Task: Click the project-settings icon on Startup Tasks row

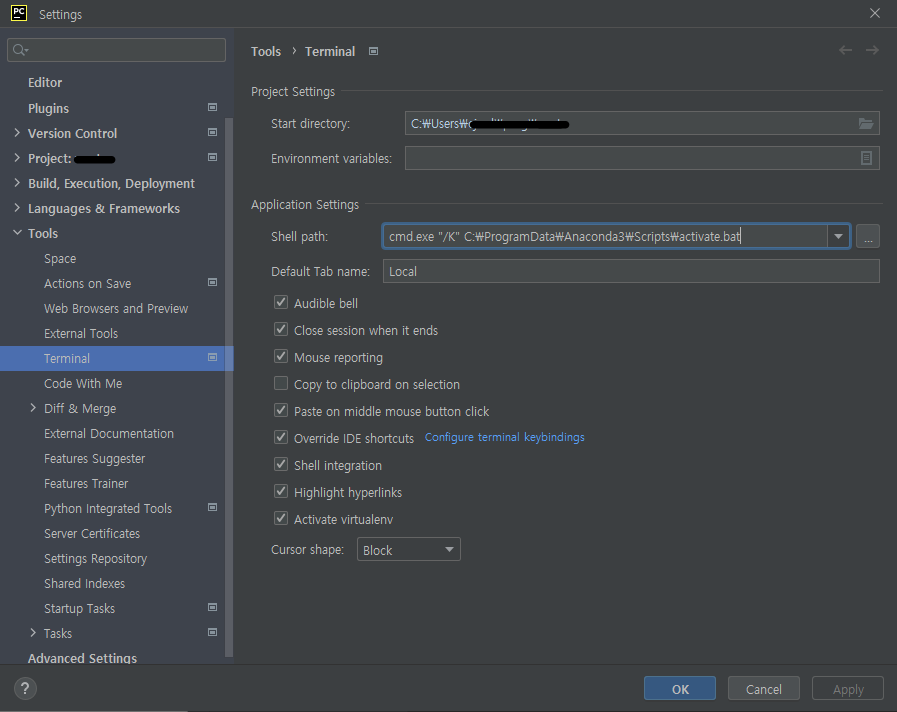Action: click(x=212, y=607)
